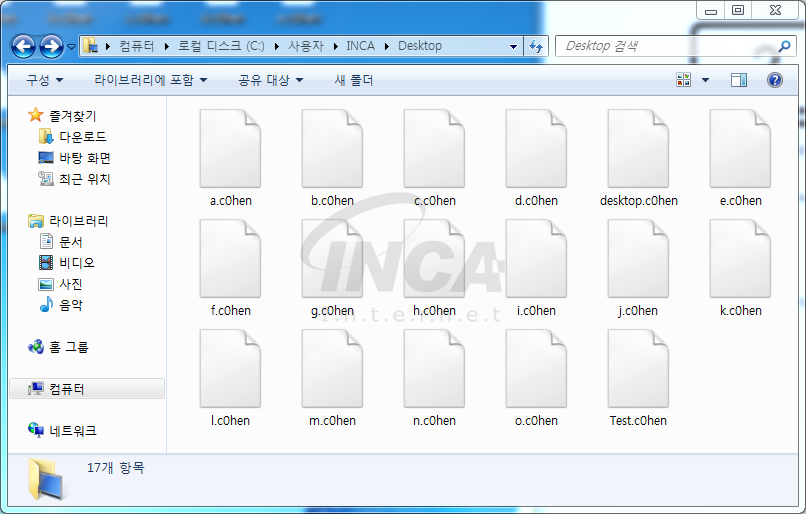Select the h.c0hen file icon

[x=434, y=259]
